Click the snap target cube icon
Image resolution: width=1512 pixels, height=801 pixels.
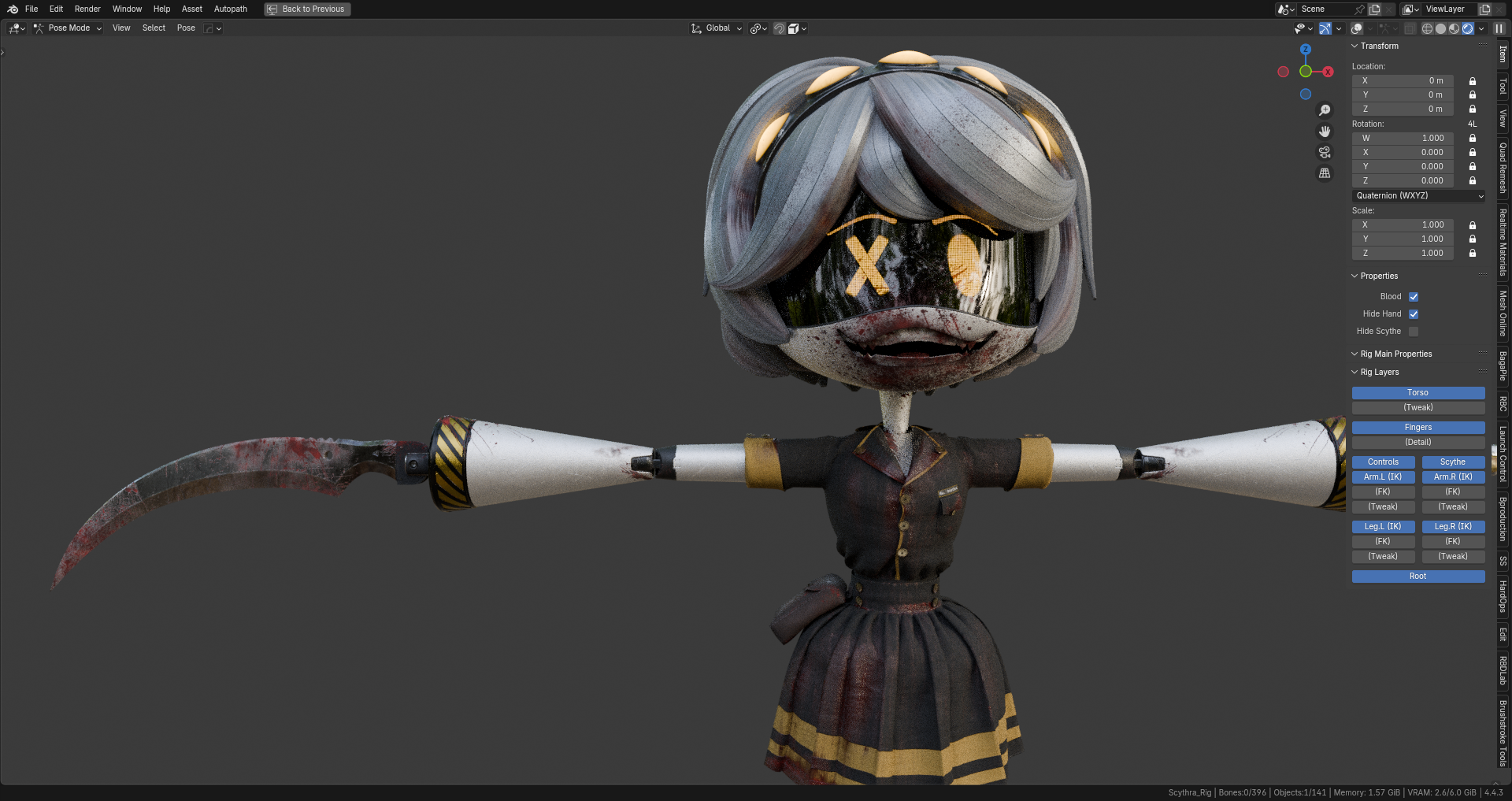(x=797, y=28)
